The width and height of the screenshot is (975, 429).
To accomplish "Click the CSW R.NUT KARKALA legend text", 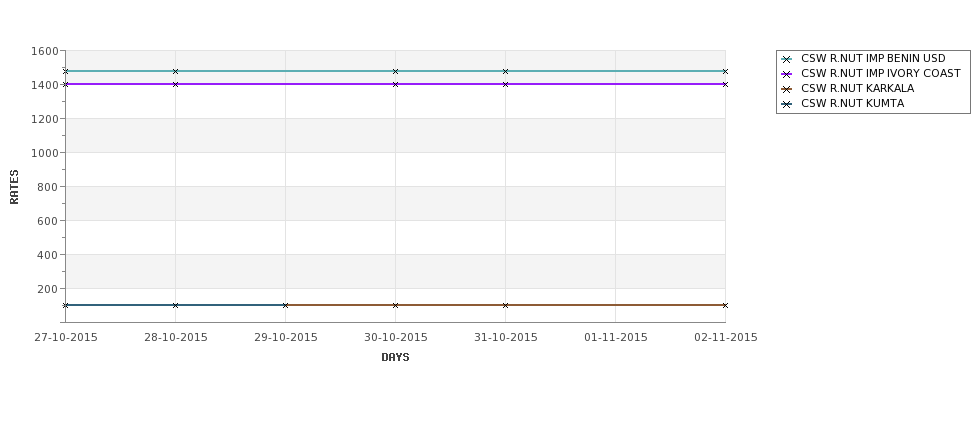I will click(x=857, y=89).
